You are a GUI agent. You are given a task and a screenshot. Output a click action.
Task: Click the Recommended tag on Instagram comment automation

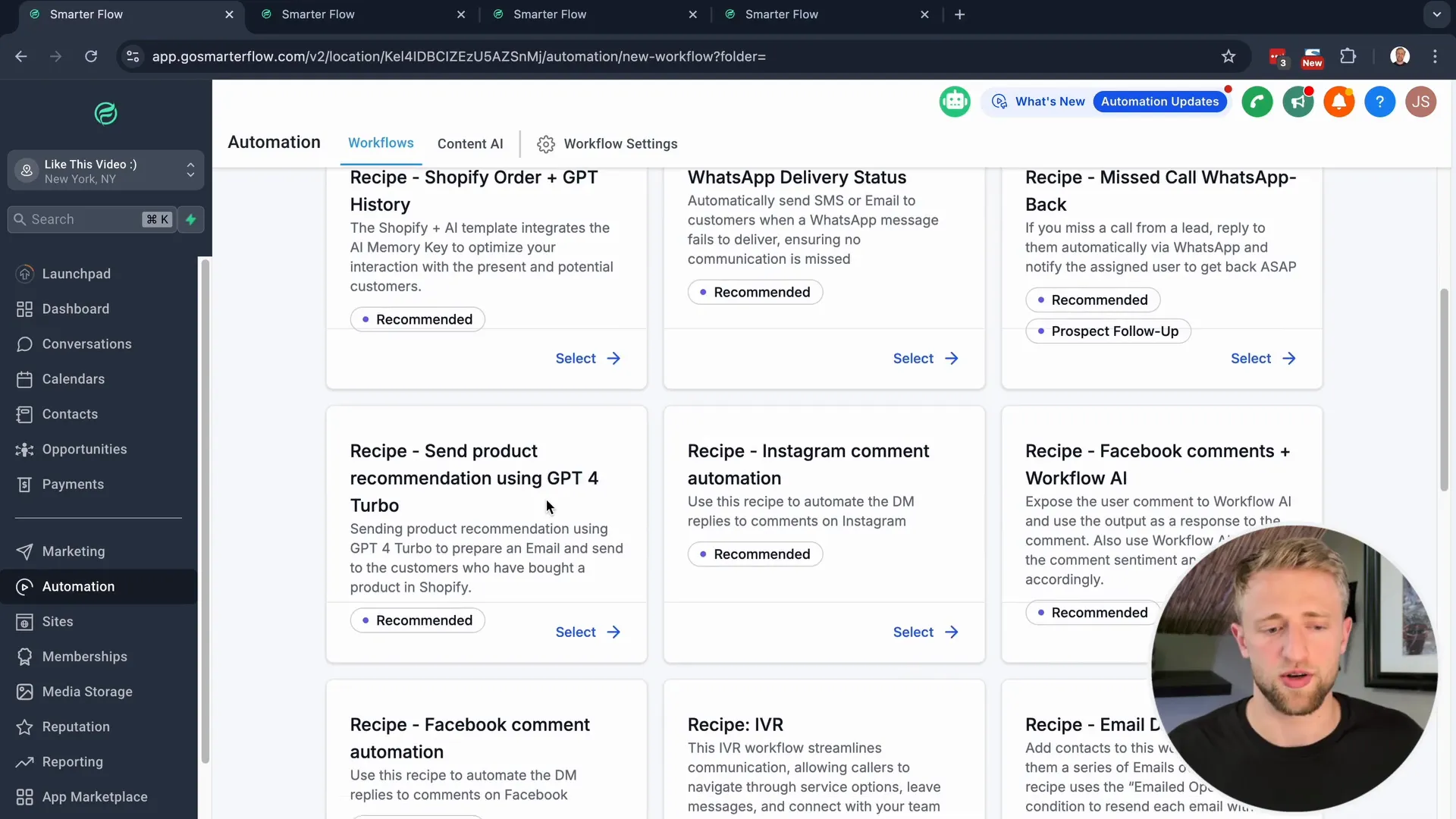[755, 554]
